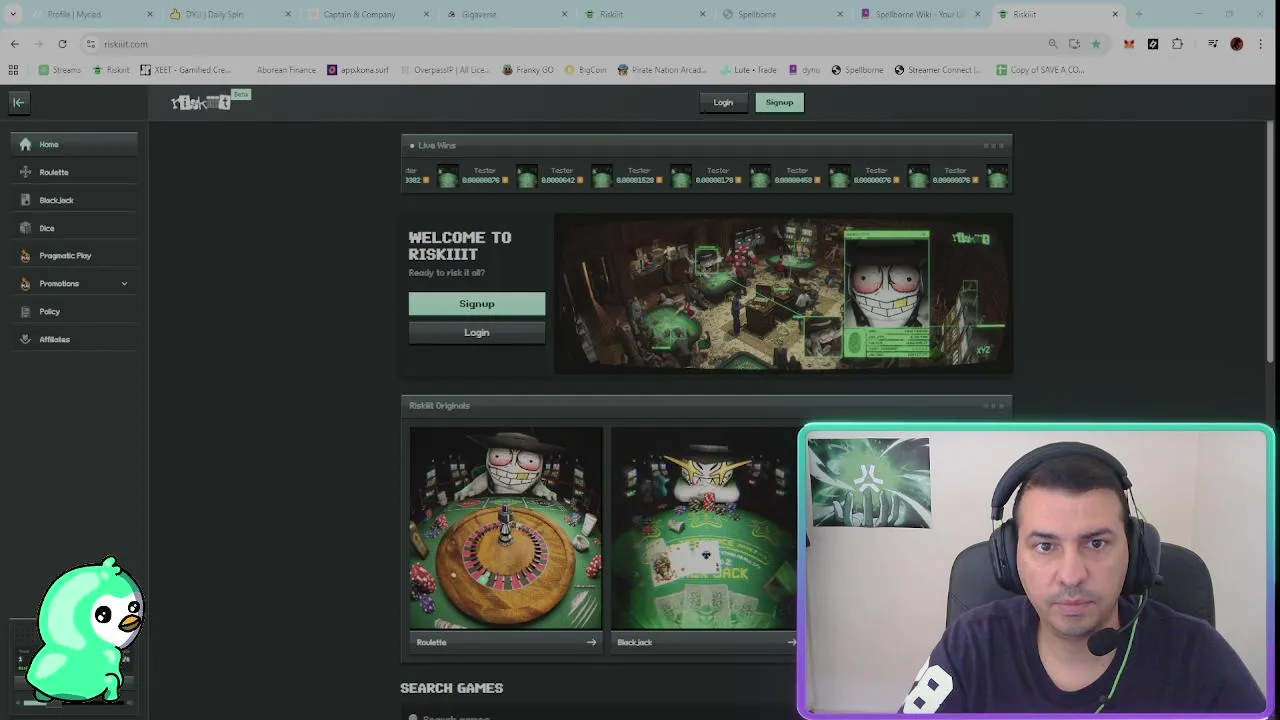
Task: Open the apps grid in bookmarks bar
Action: click(x=13, y=70)
